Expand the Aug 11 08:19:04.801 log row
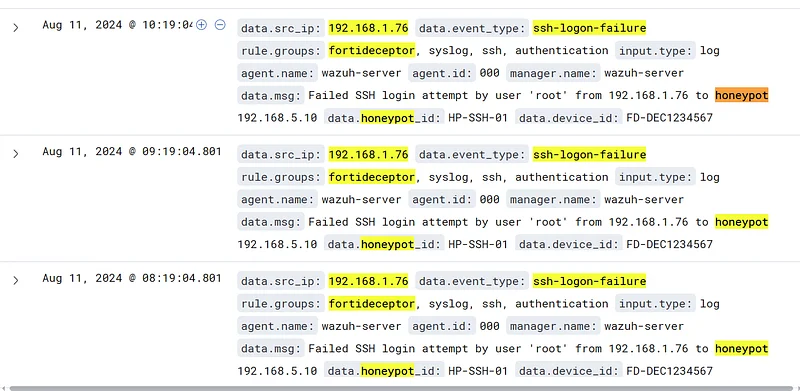Image resolution: width=800 pixels, height=391 pixels. [x=16, y=280]
